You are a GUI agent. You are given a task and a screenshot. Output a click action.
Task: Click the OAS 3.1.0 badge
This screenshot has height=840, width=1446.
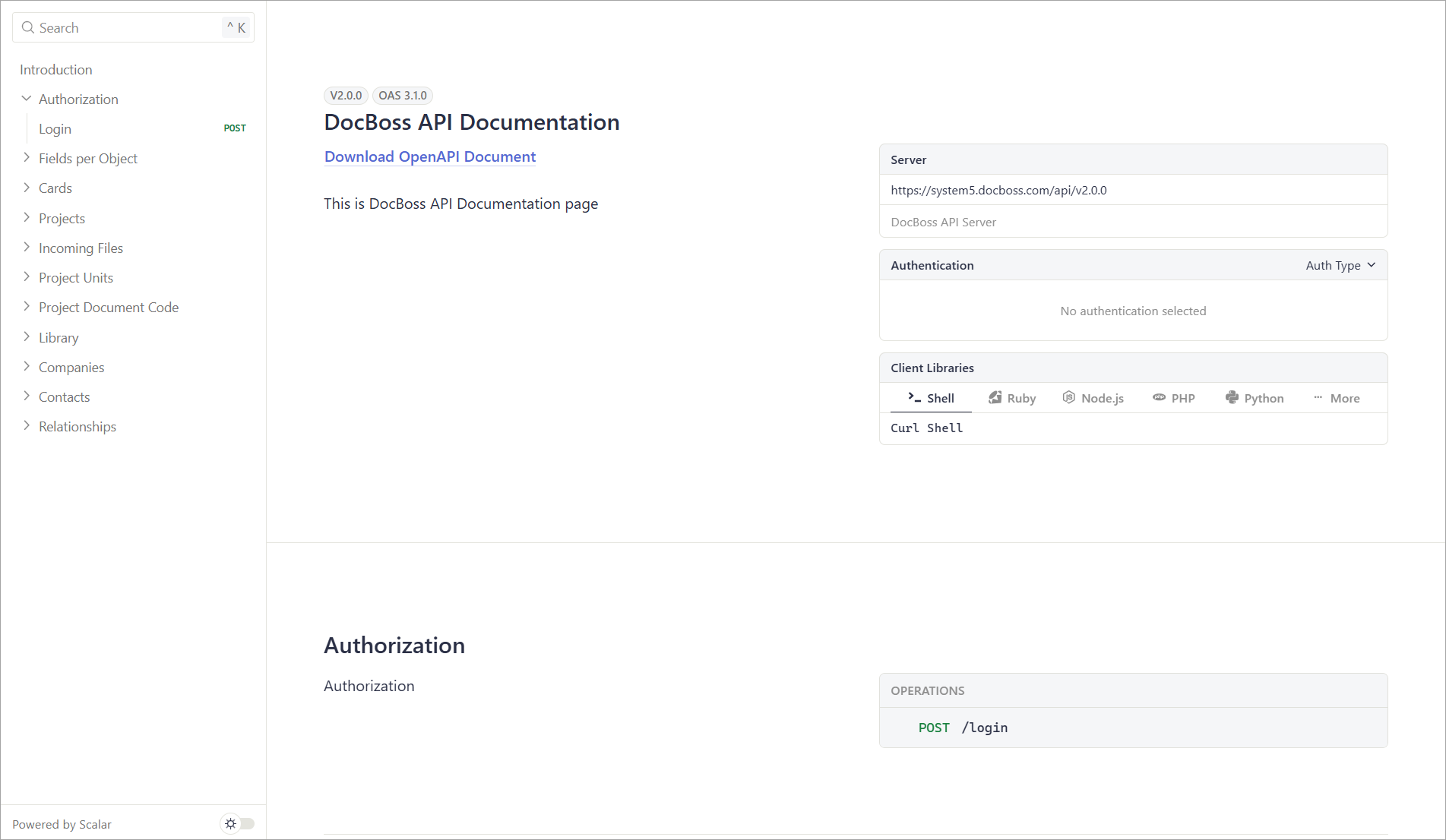pos(403,96)
